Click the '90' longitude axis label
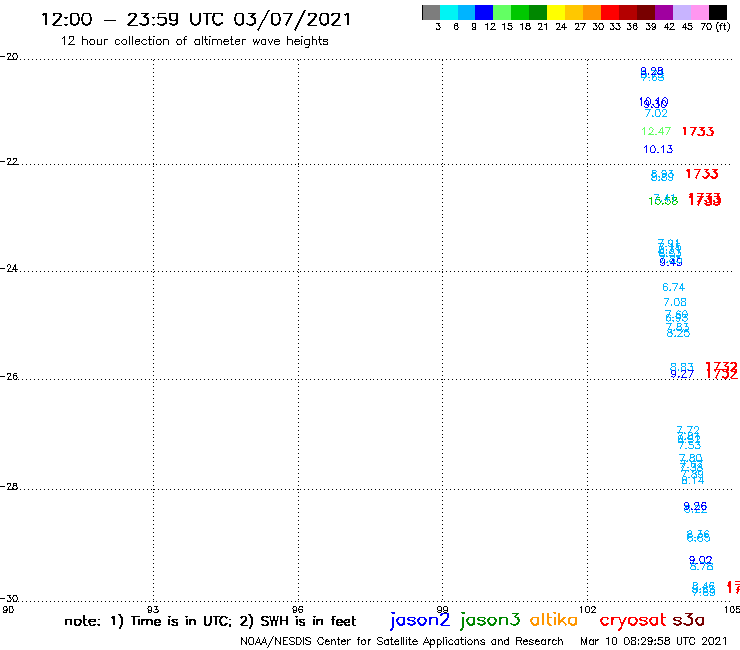 8,609
